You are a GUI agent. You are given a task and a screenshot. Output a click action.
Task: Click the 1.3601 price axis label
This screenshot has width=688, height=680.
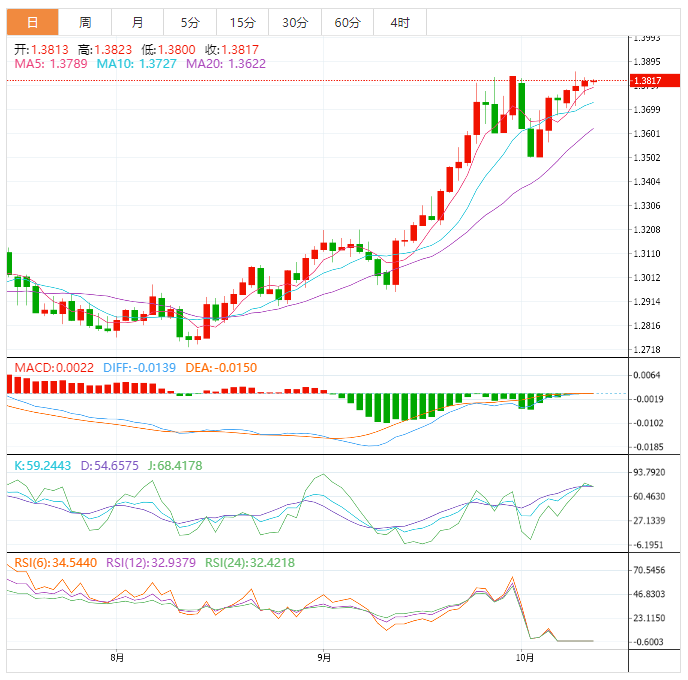coord(647,133)
